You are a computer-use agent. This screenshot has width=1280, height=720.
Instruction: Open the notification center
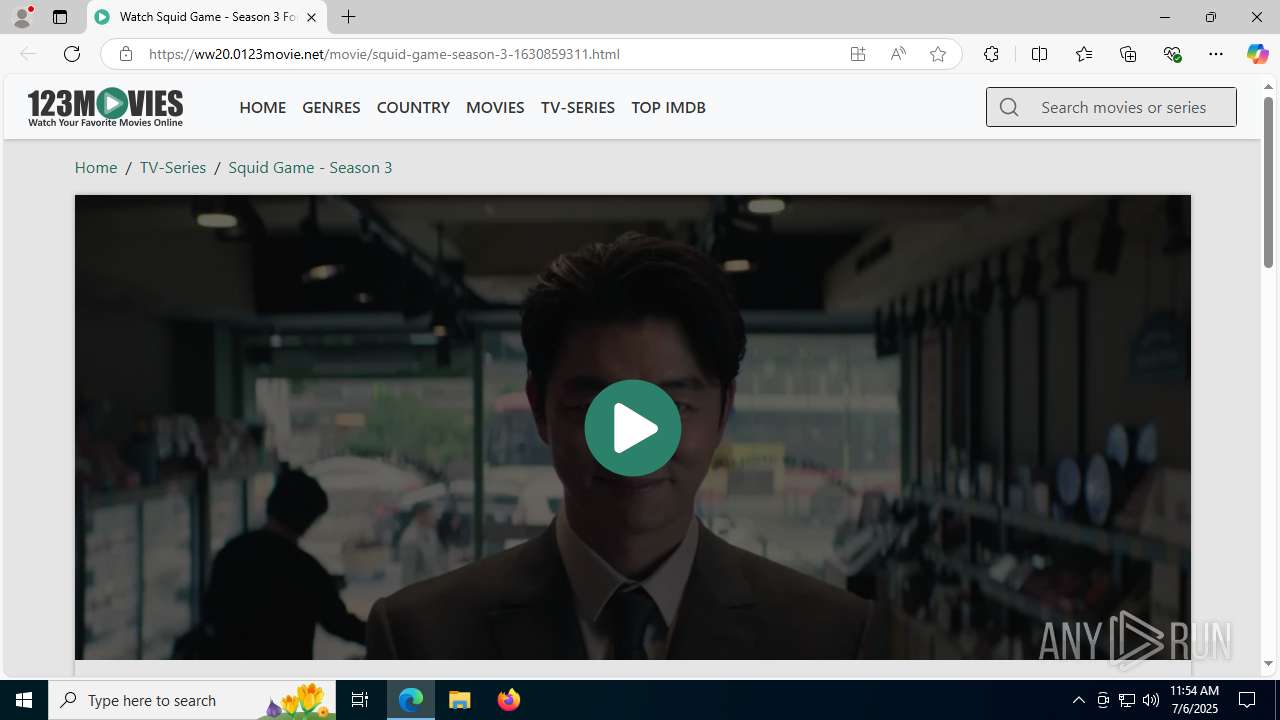tap(1248, 700)
